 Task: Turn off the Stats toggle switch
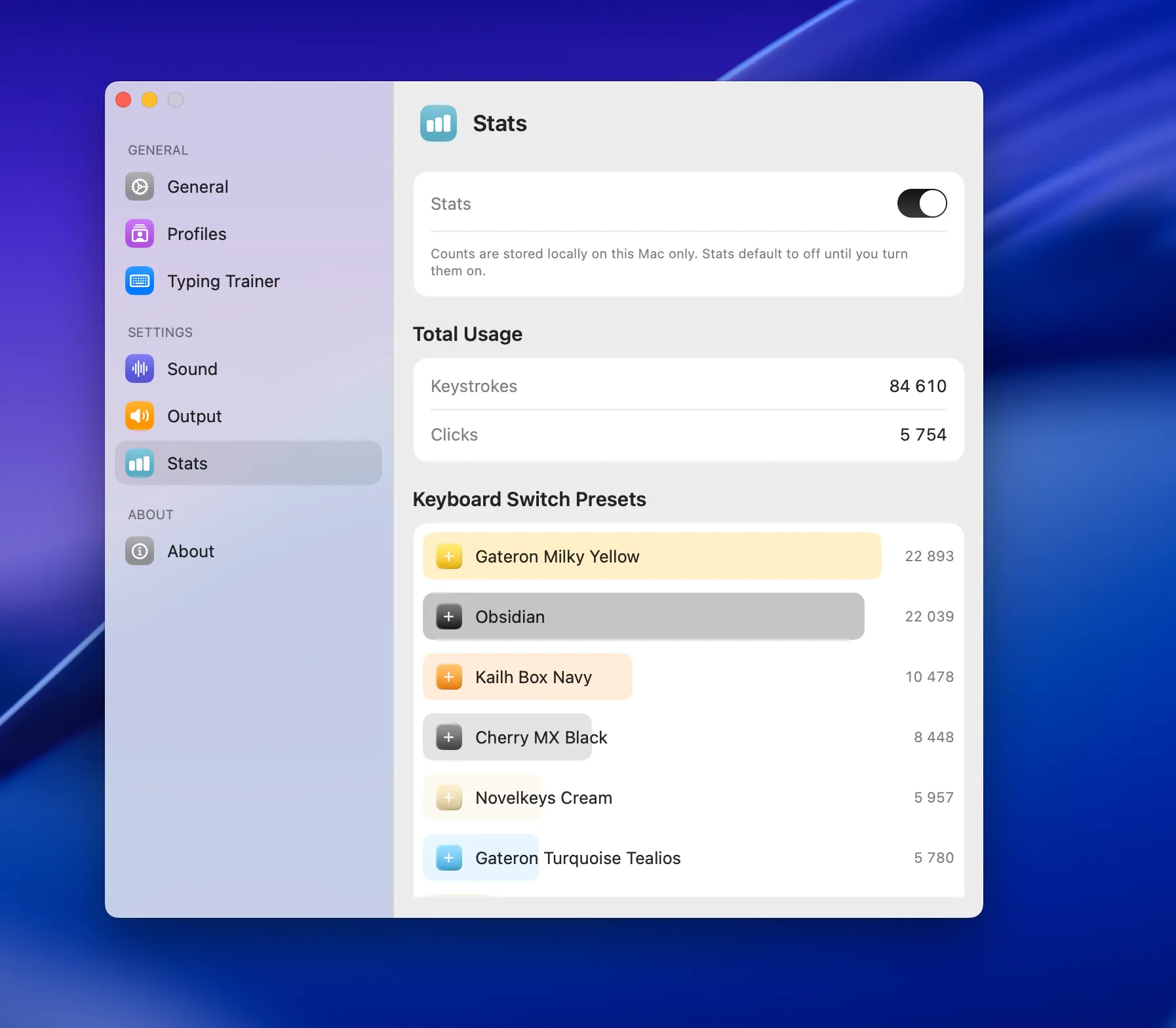(922, 203)
